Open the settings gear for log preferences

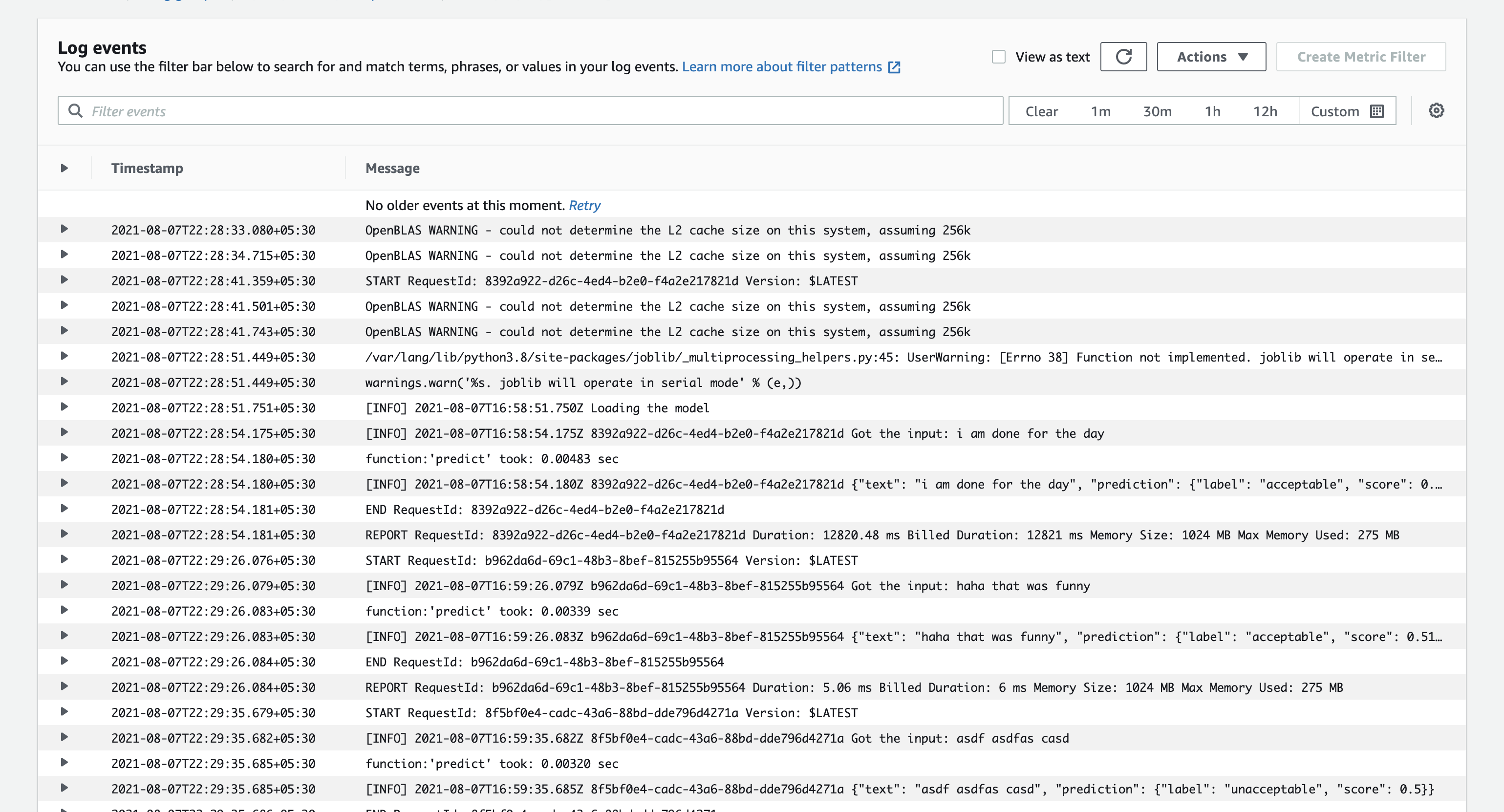[1436, 111]
